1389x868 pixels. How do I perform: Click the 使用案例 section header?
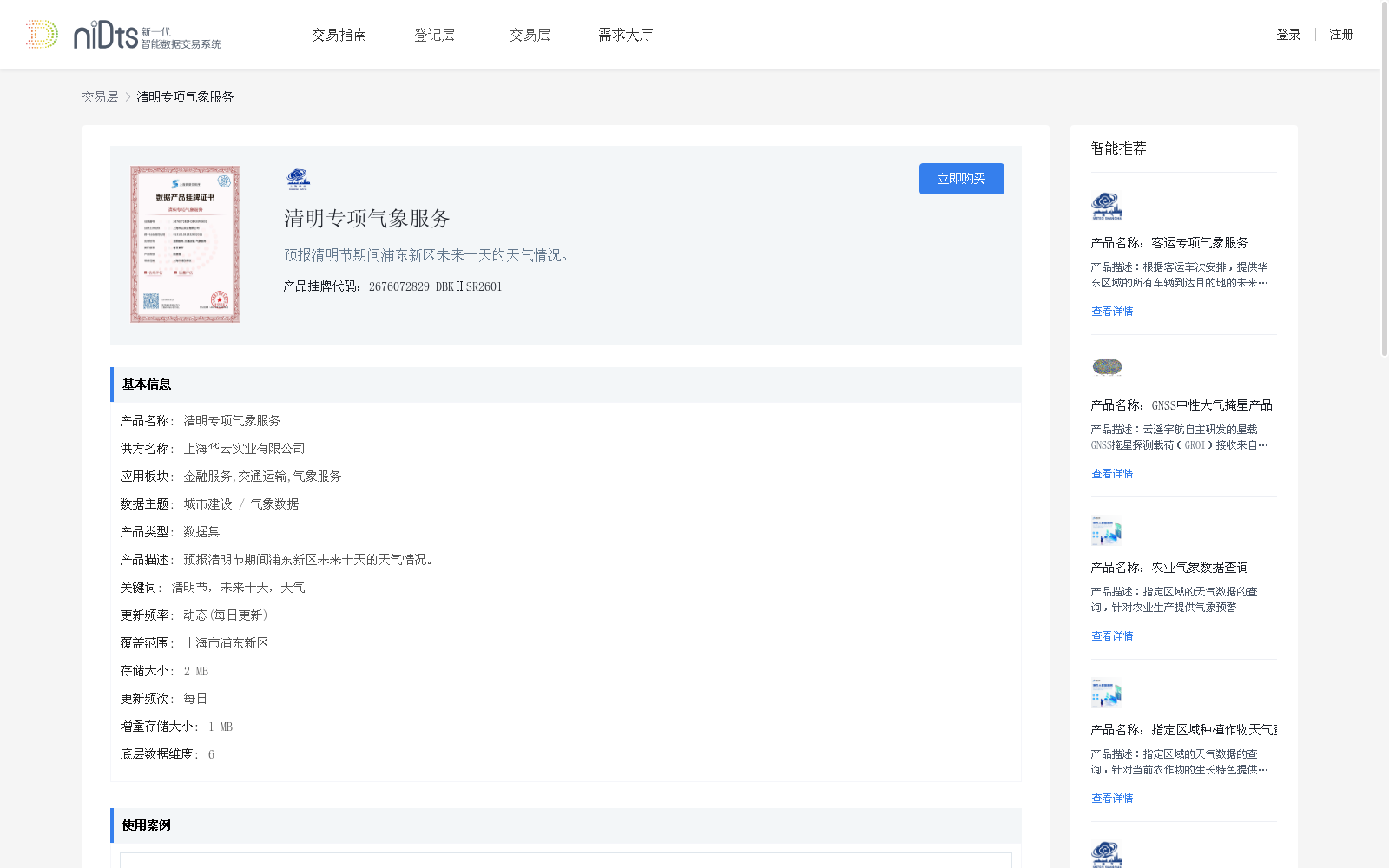tap(566, 825)
